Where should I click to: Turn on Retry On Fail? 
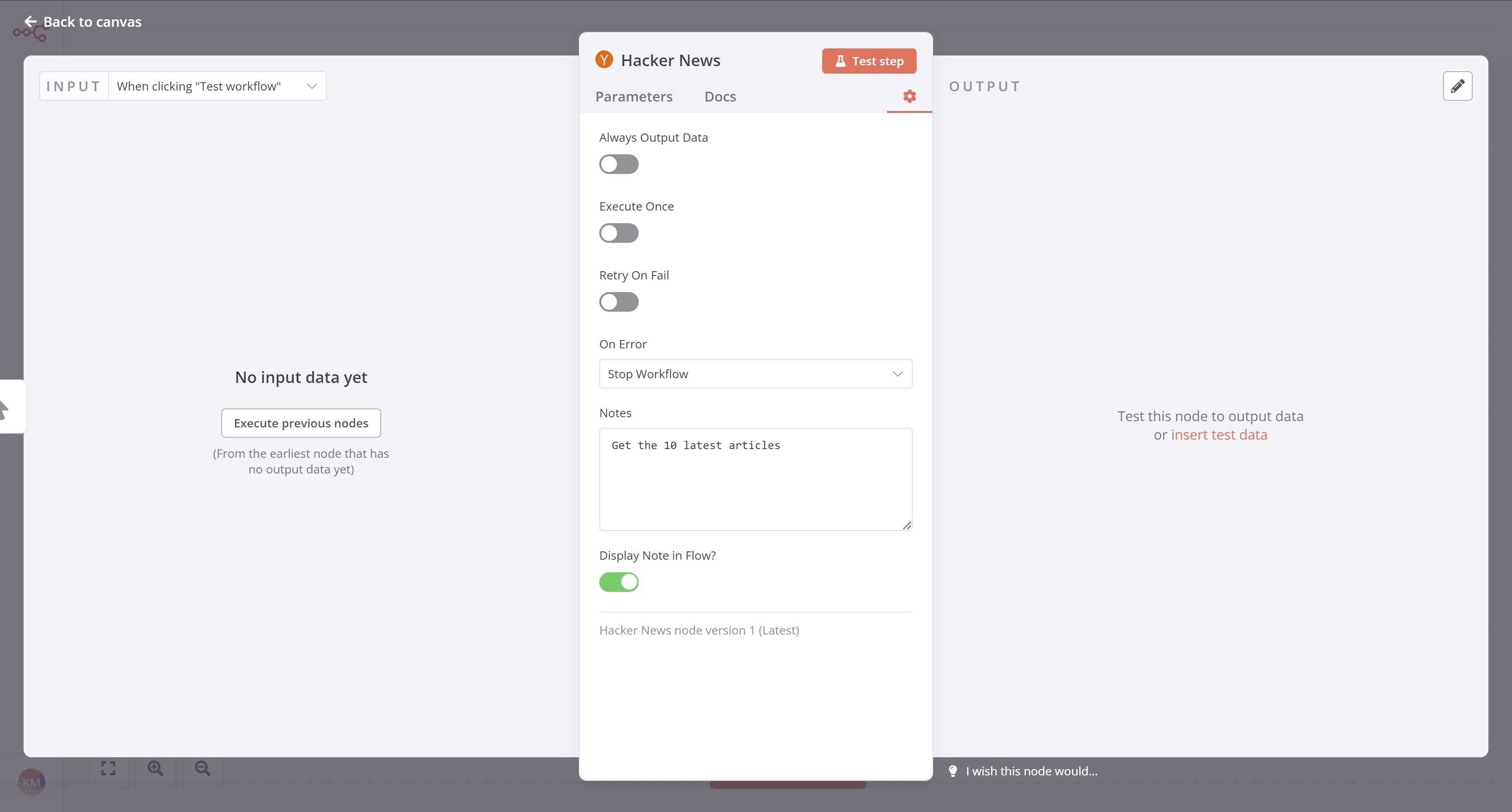[x=618, y=301]
